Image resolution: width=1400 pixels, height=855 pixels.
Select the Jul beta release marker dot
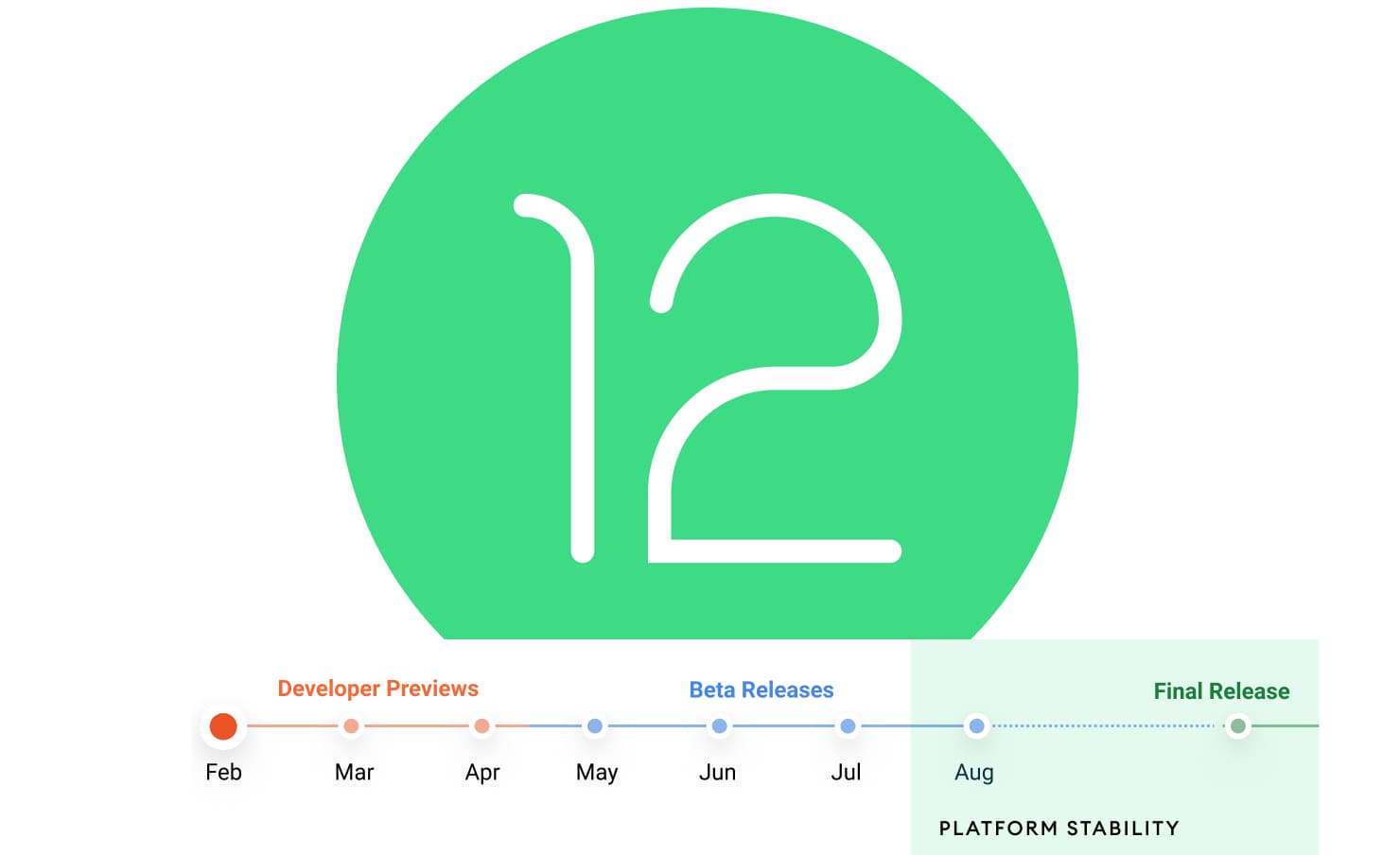click(x=849, y=726)
